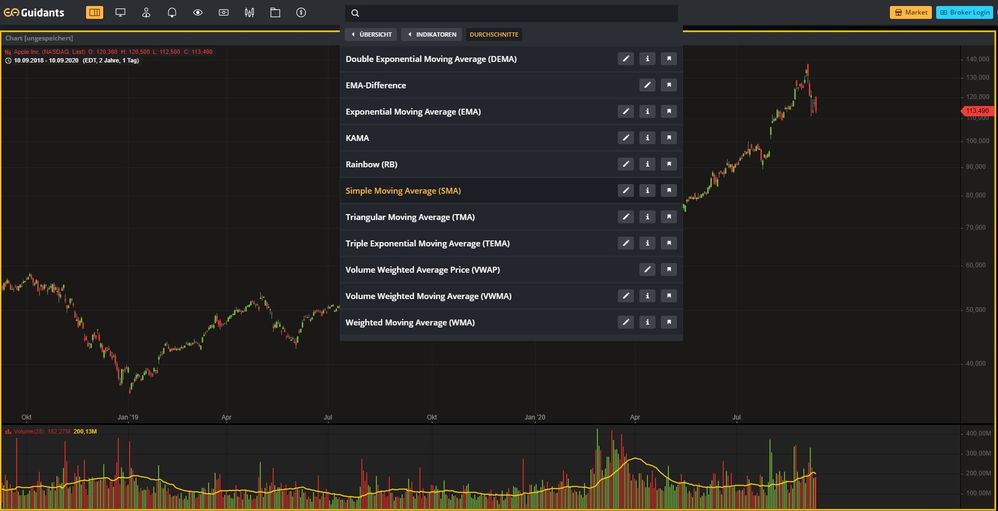Click the candlestick chart icon in the top toolbar
The height and width of the screenshot is (511, 998).
249,13
